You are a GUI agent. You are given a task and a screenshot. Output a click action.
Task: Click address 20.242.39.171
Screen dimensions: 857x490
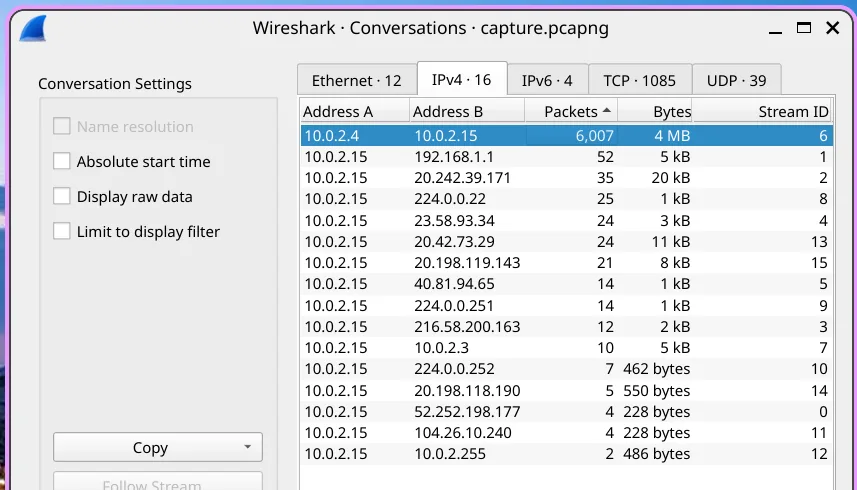[x=462, y=178]
